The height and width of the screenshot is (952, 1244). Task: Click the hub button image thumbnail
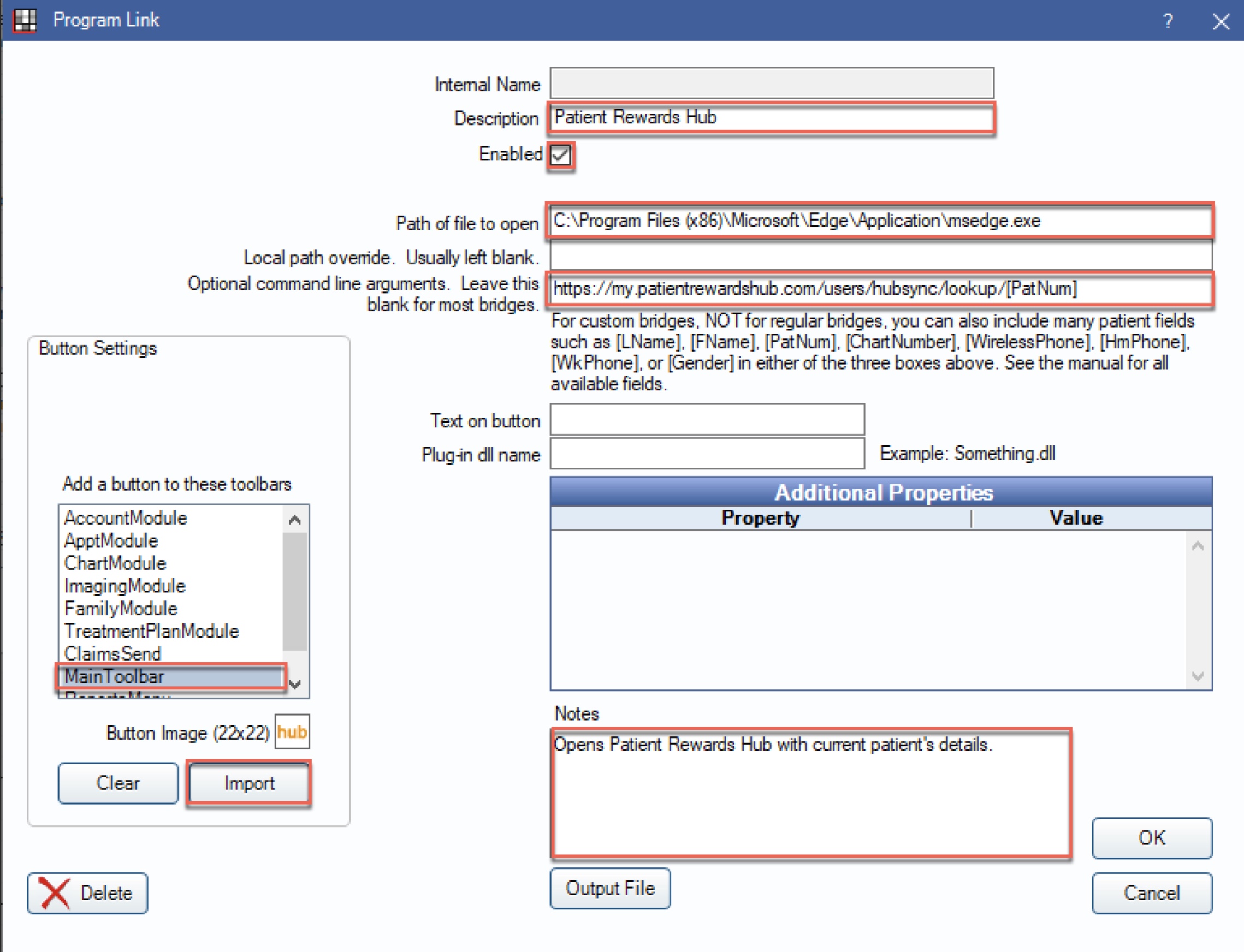(292, 731)
